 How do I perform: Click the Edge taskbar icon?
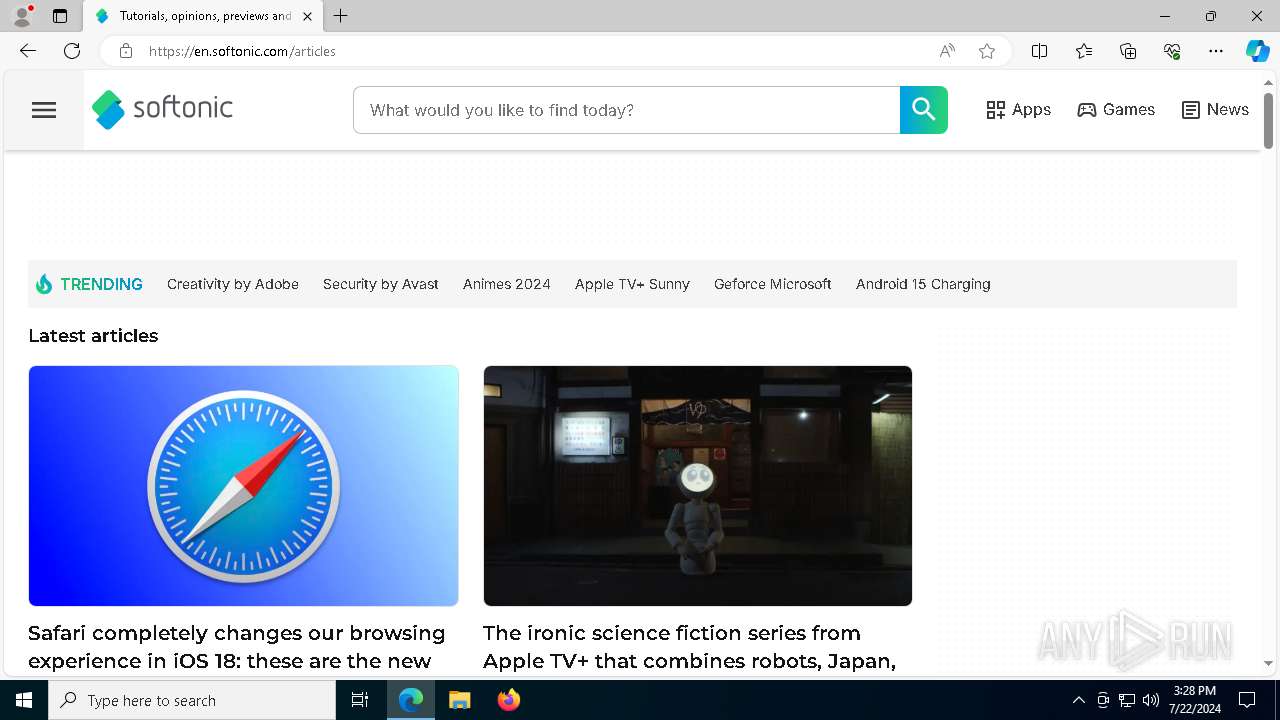click(411, 700)
